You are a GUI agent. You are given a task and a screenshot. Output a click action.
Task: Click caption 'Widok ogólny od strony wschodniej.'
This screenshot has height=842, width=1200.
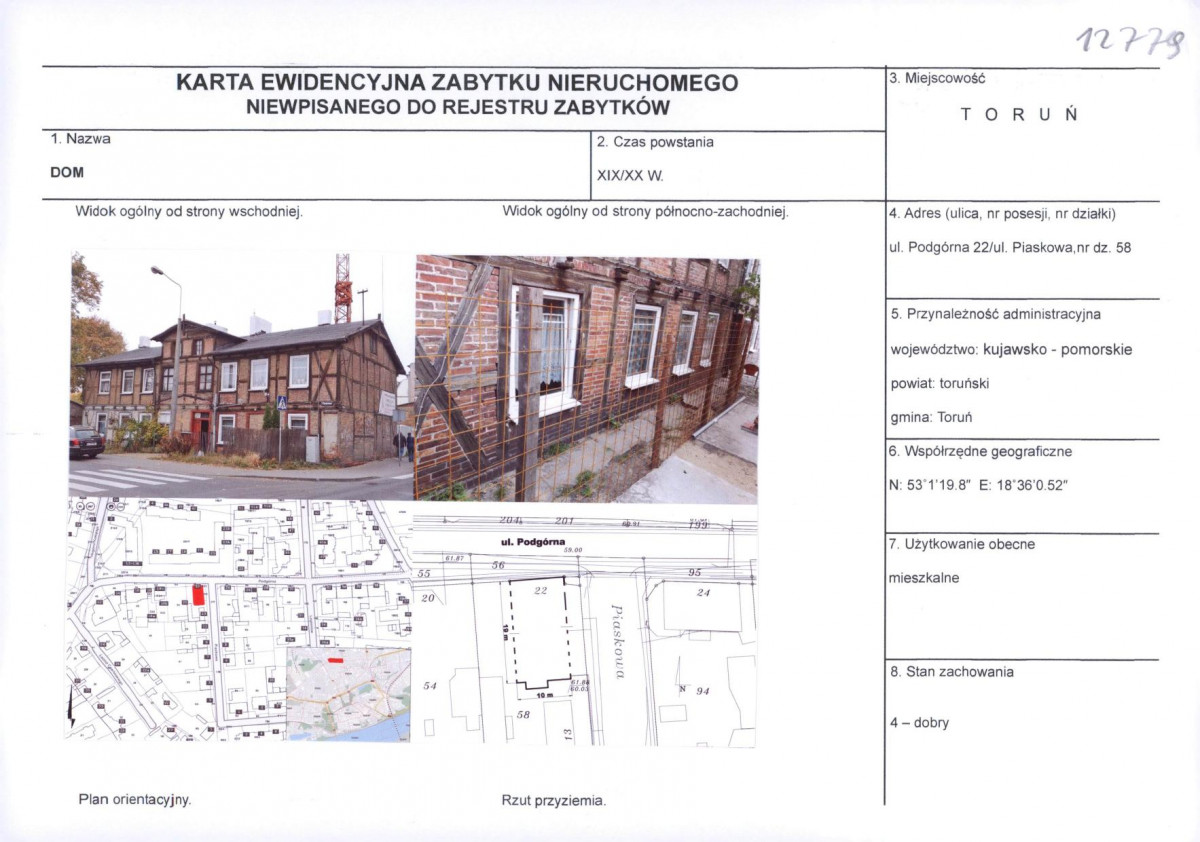point(189,212)
